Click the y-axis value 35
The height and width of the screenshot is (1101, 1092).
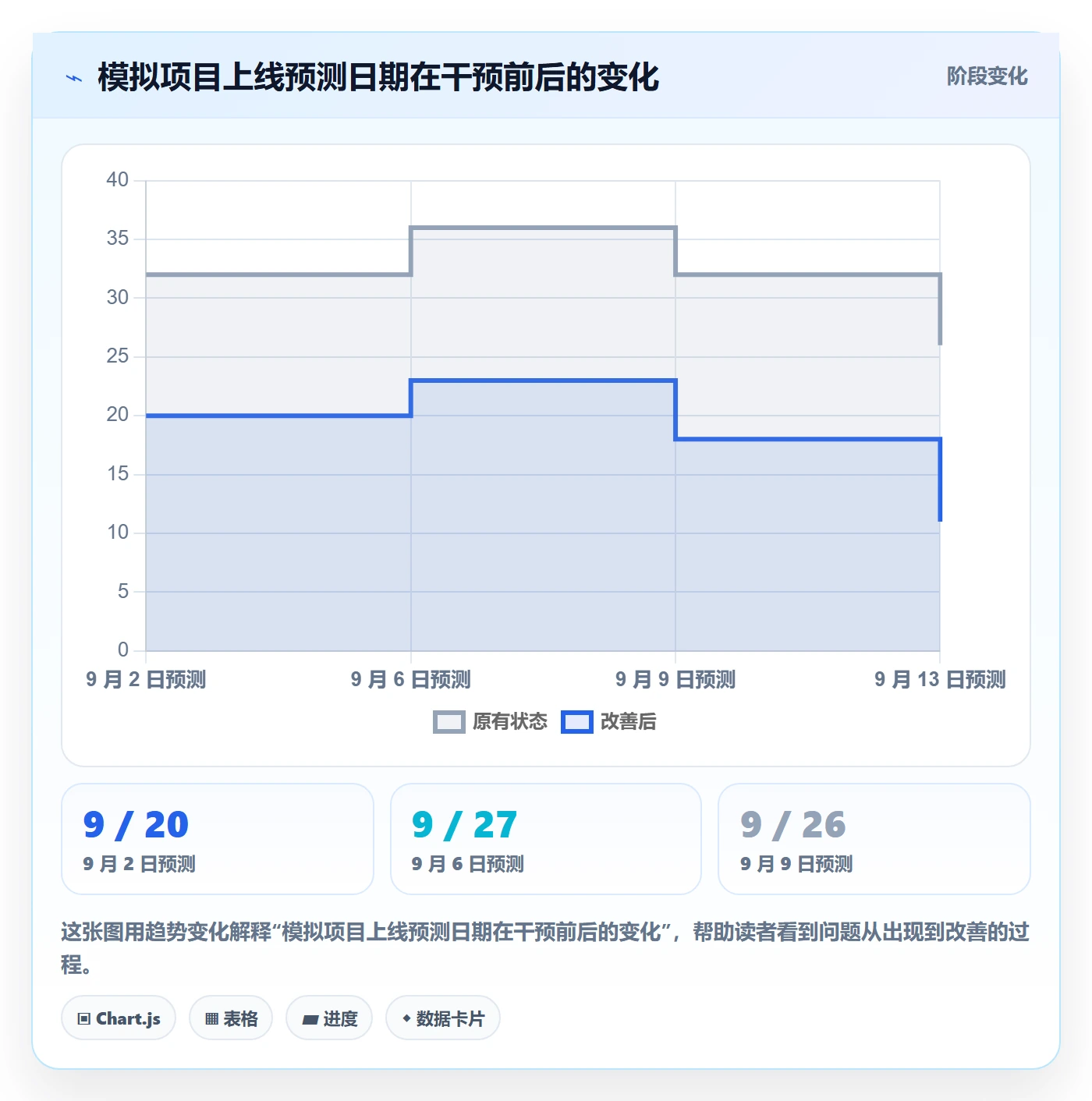pyautogui.click(x=118, y=239)
